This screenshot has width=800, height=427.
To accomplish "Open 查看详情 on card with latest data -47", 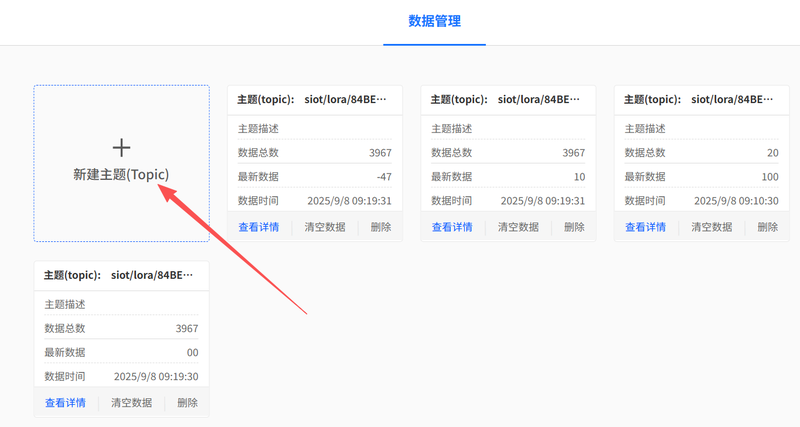I will point(258,227).
